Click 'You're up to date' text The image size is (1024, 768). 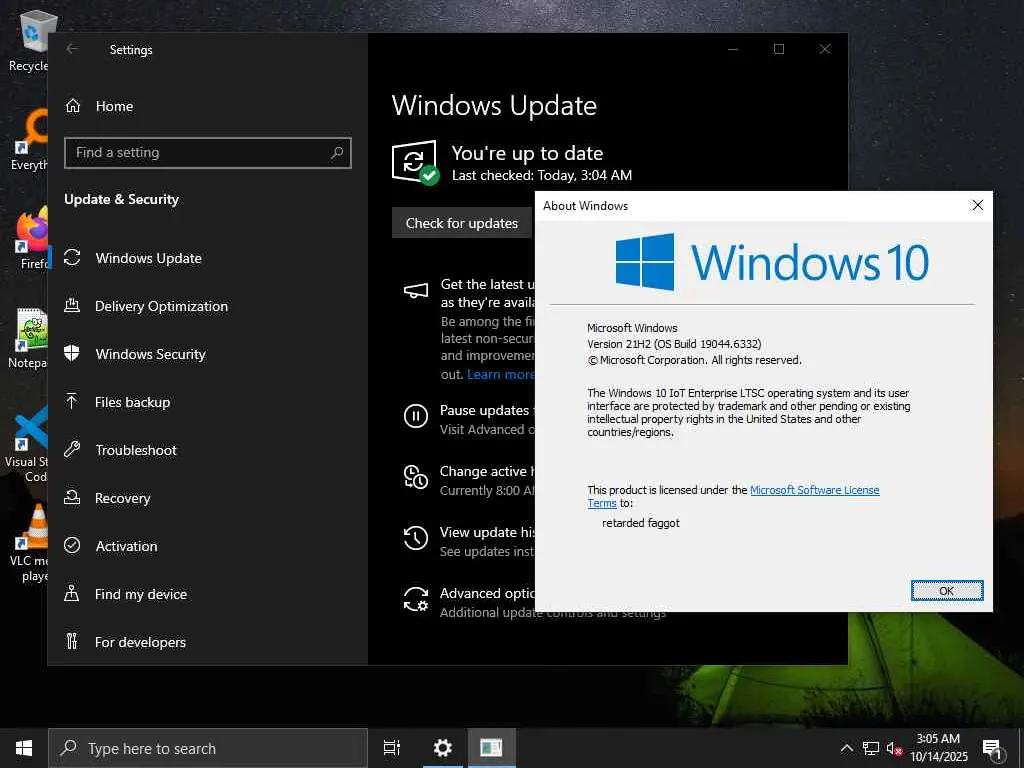tap(527, 153)
